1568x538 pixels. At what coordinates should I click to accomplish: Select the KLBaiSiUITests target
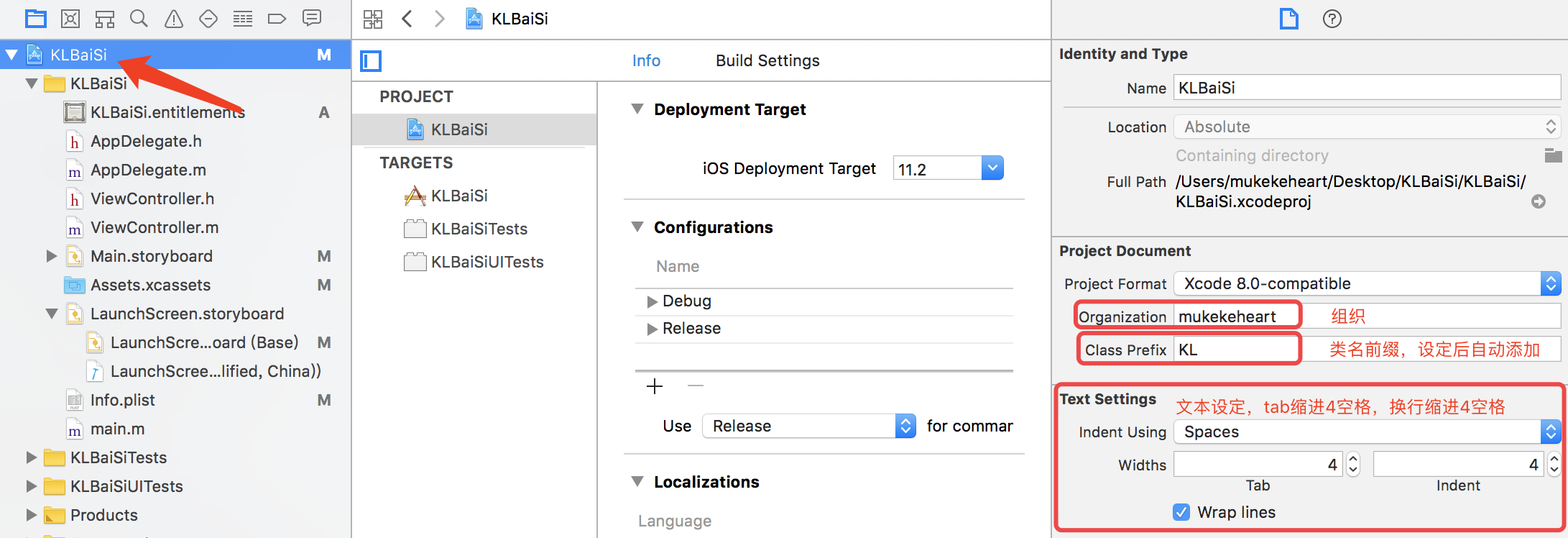click(487, 262)
